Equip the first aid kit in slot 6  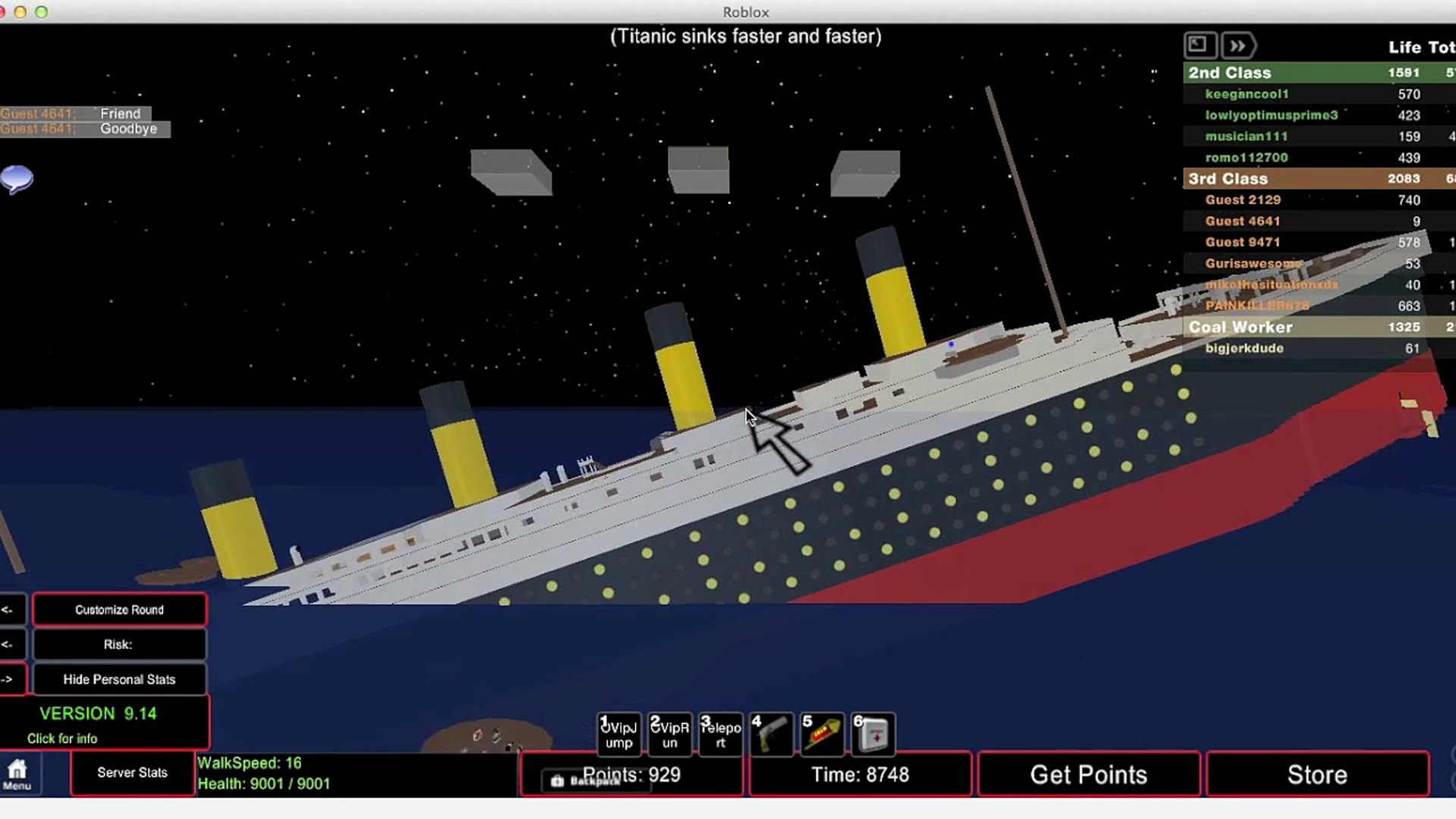click(872, 733)
